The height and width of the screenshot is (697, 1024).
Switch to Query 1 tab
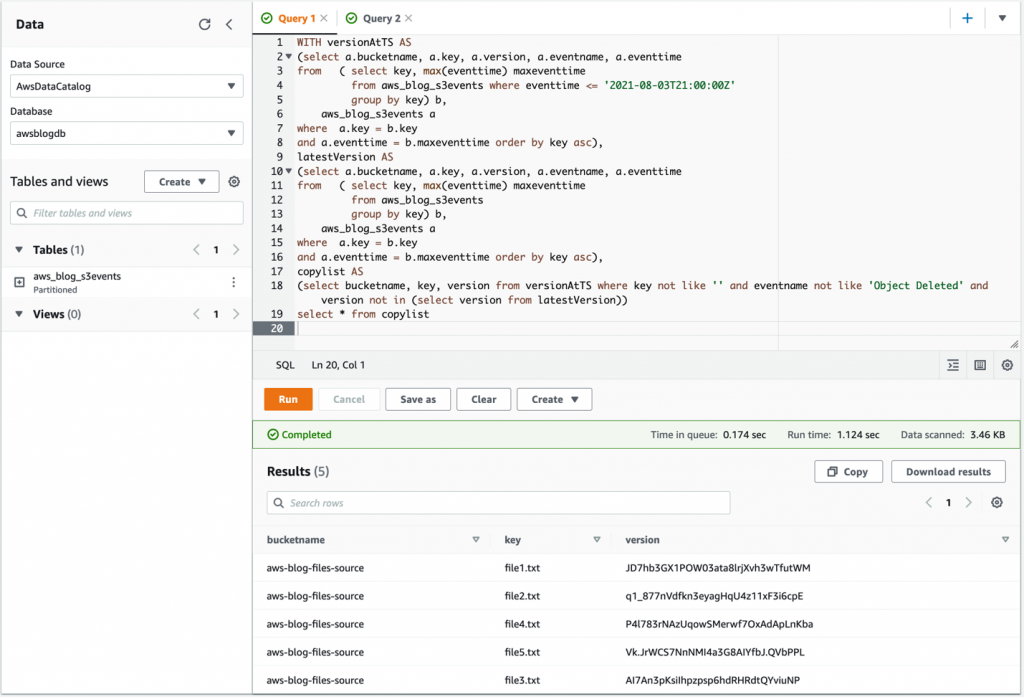[x=296, y=18]
